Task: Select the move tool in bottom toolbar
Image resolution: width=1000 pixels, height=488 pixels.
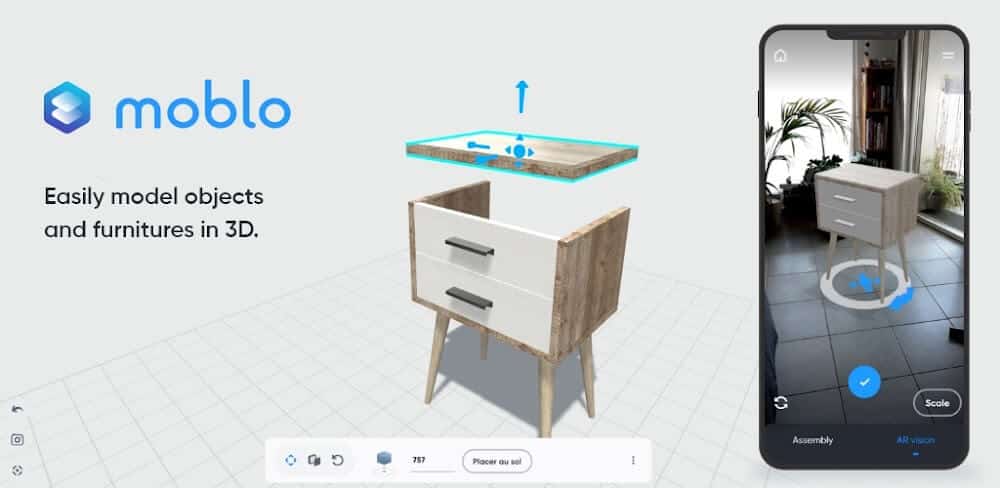Action: pyautogui.click(x=290, y=460)
